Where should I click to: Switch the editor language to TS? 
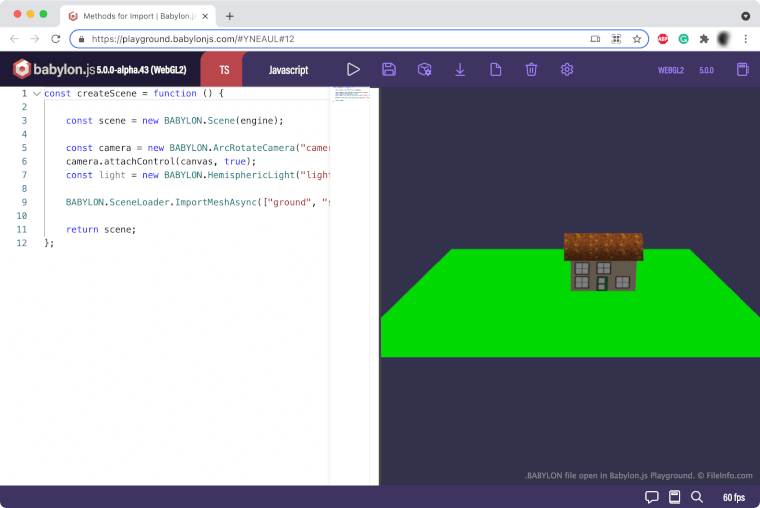[224, 70]
